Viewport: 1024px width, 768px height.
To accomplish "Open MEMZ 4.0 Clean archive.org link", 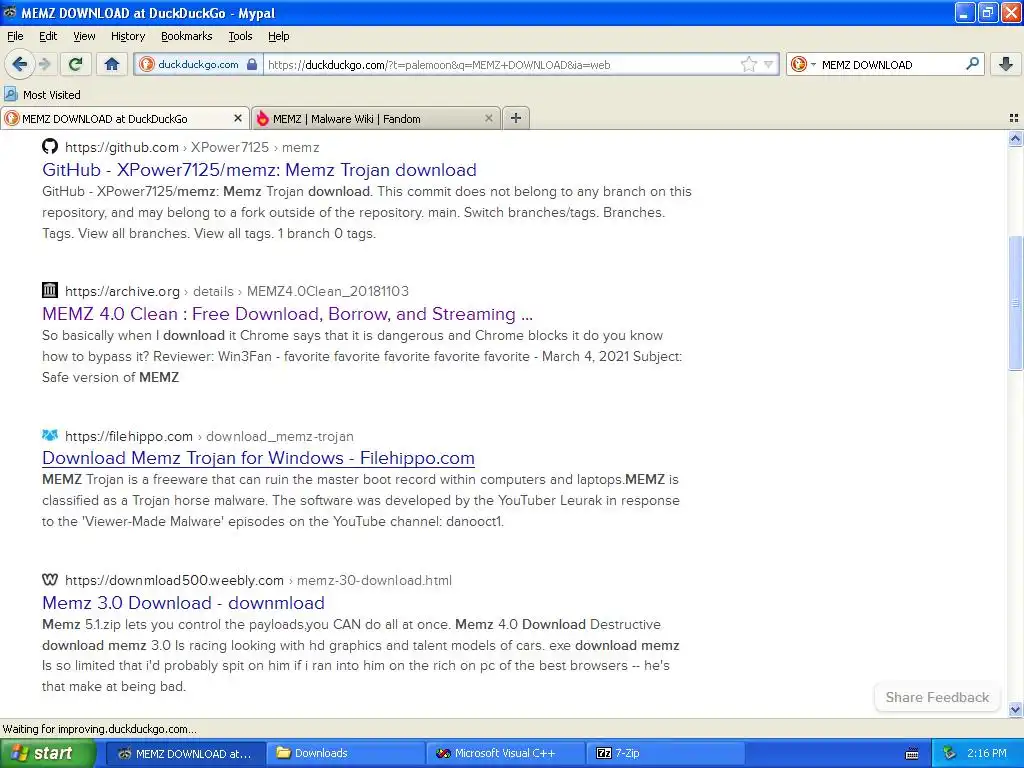I will [x=287, y=314].
